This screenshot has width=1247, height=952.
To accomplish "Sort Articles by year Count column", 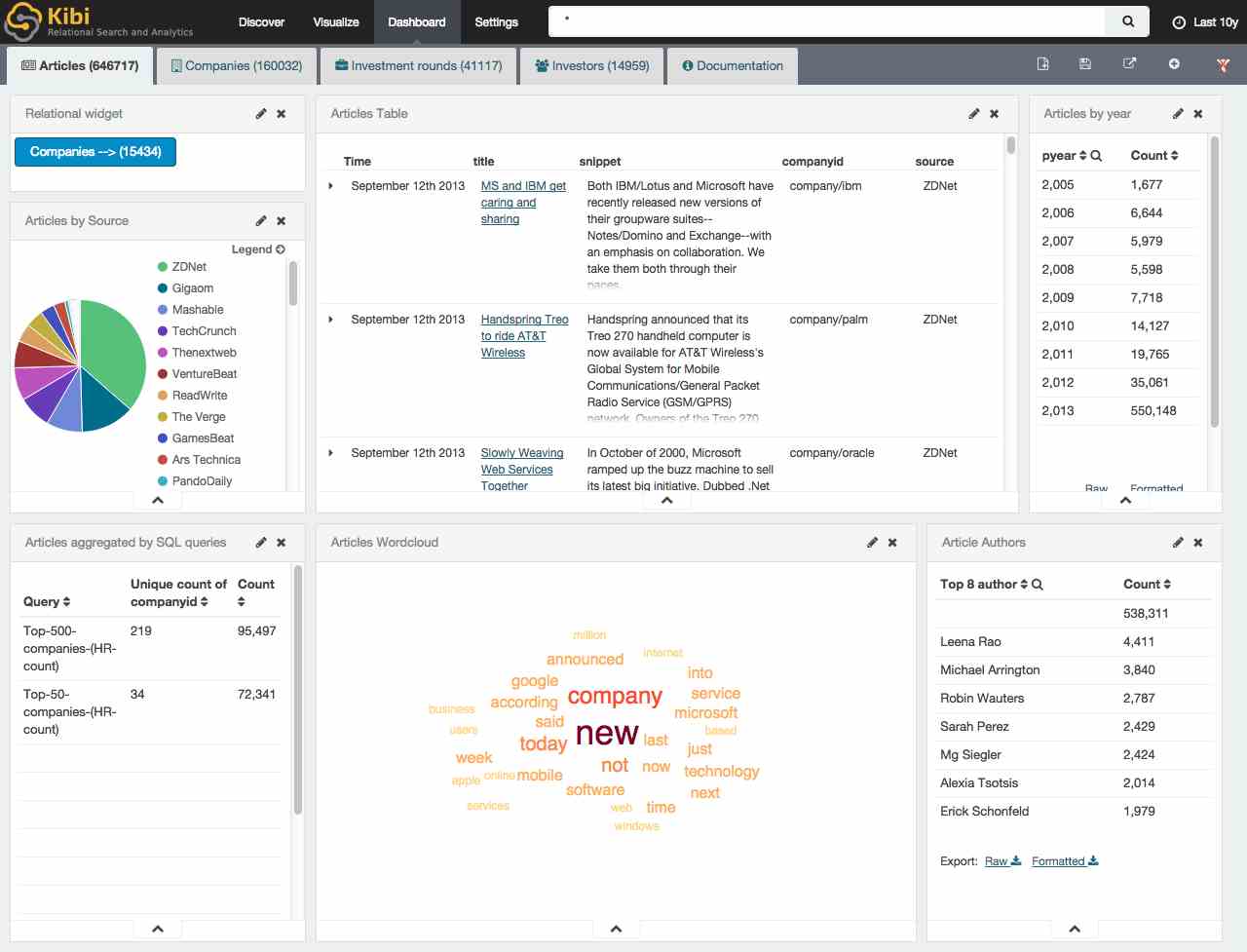I will (1175, 156).
